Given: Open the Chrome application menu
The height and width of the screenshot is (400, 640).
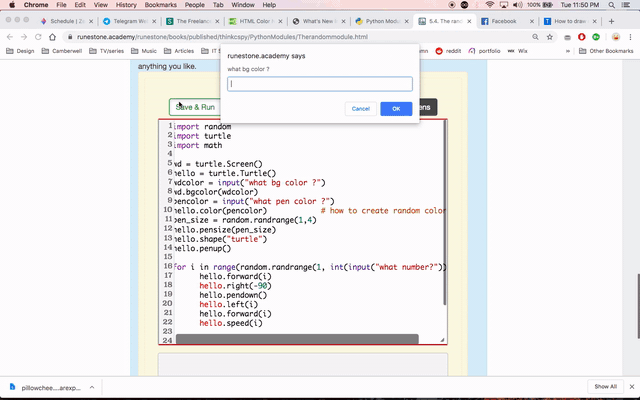Looking at the screenshot, I should point(36,5).
